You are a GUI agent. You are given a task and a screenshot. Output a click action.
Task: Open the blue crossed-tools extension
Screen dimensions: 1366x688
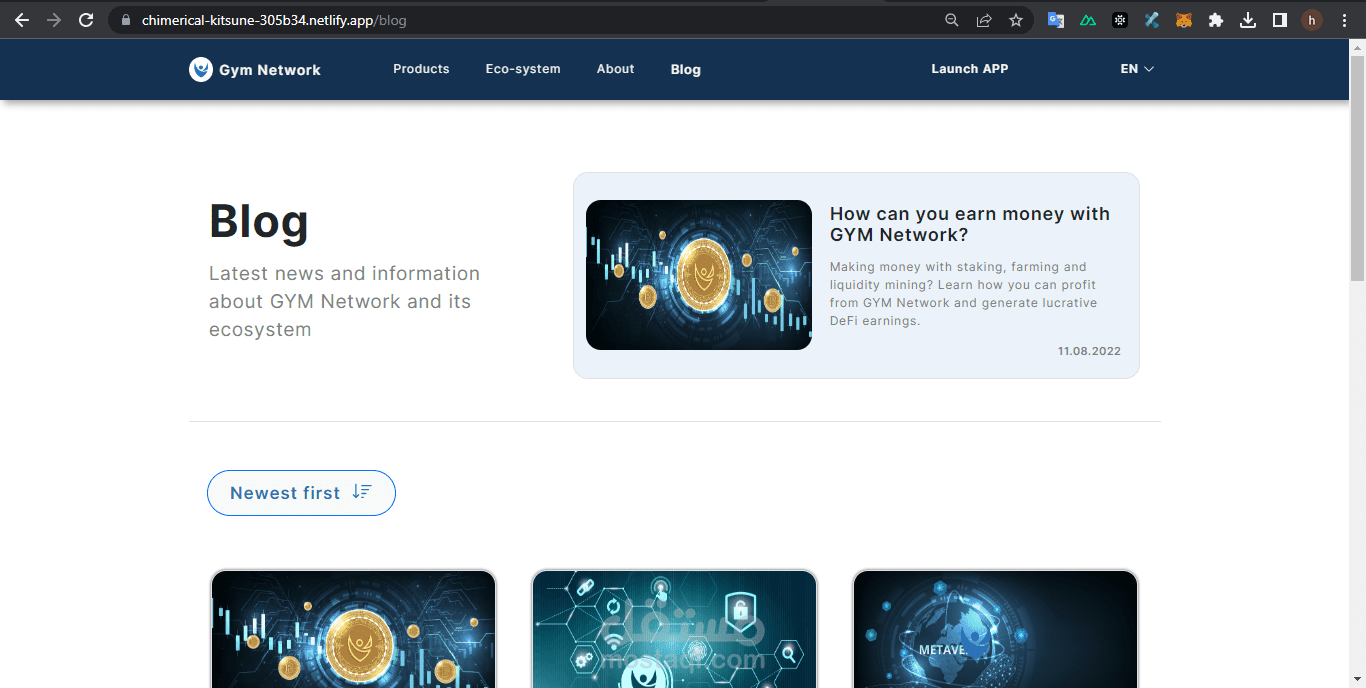1152,20
